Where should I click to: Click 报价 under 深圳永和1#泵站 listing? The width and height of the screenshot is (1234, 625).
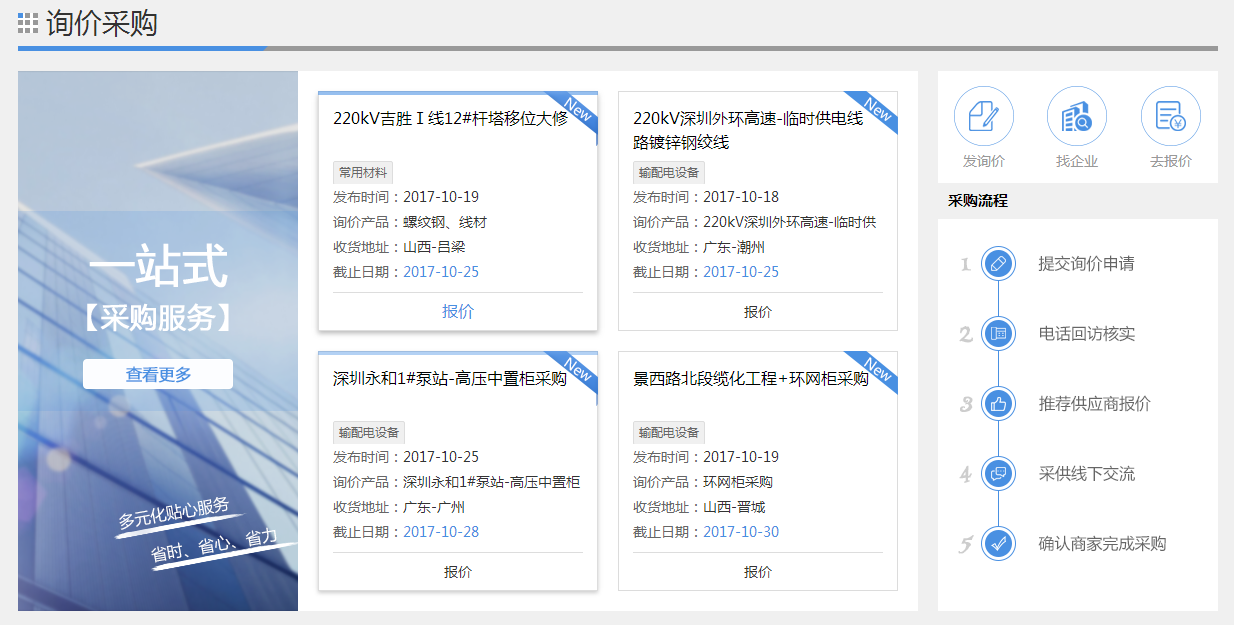coord(457,572)
